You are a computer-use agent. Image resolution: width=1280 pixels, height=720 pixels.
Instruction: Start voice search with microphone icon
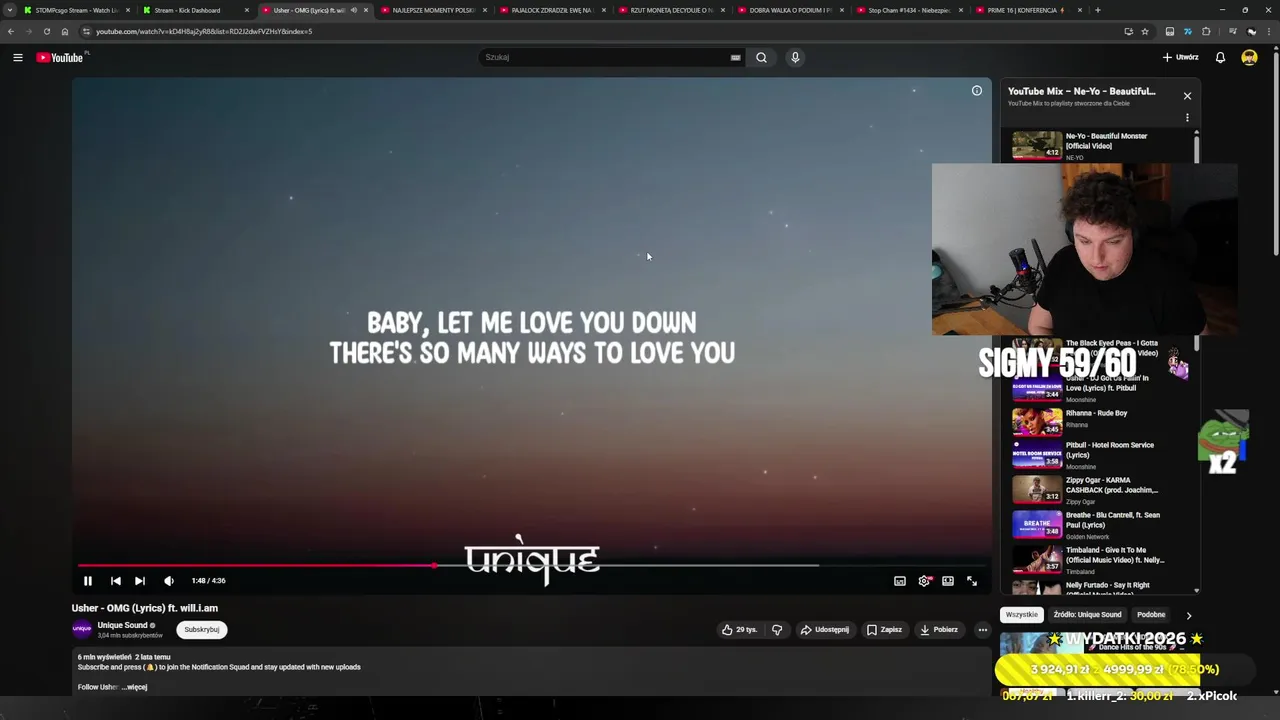[x=795, y=57]
